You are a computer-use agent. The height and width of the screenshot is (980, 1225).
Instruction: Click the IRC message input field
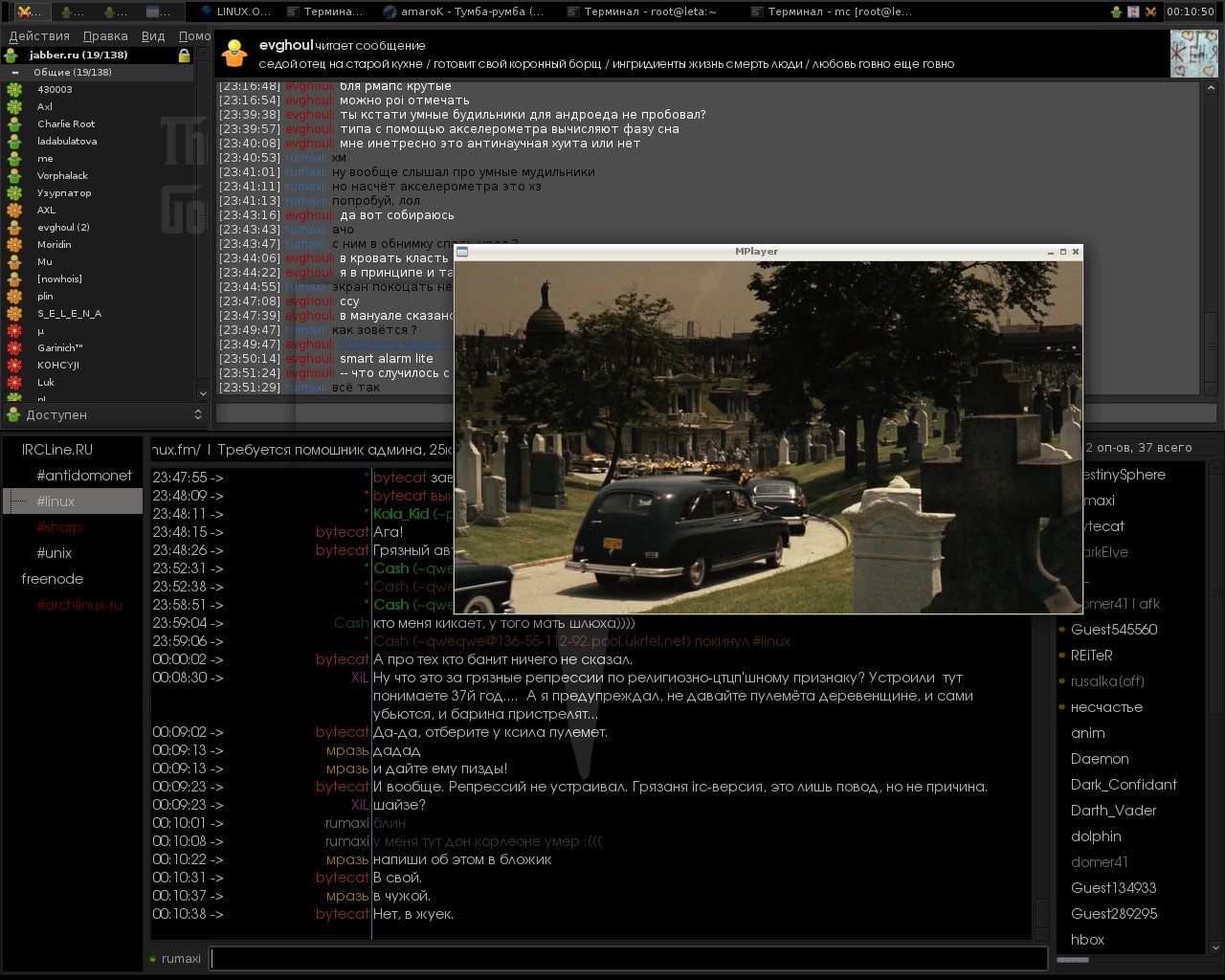pos(628,958)
